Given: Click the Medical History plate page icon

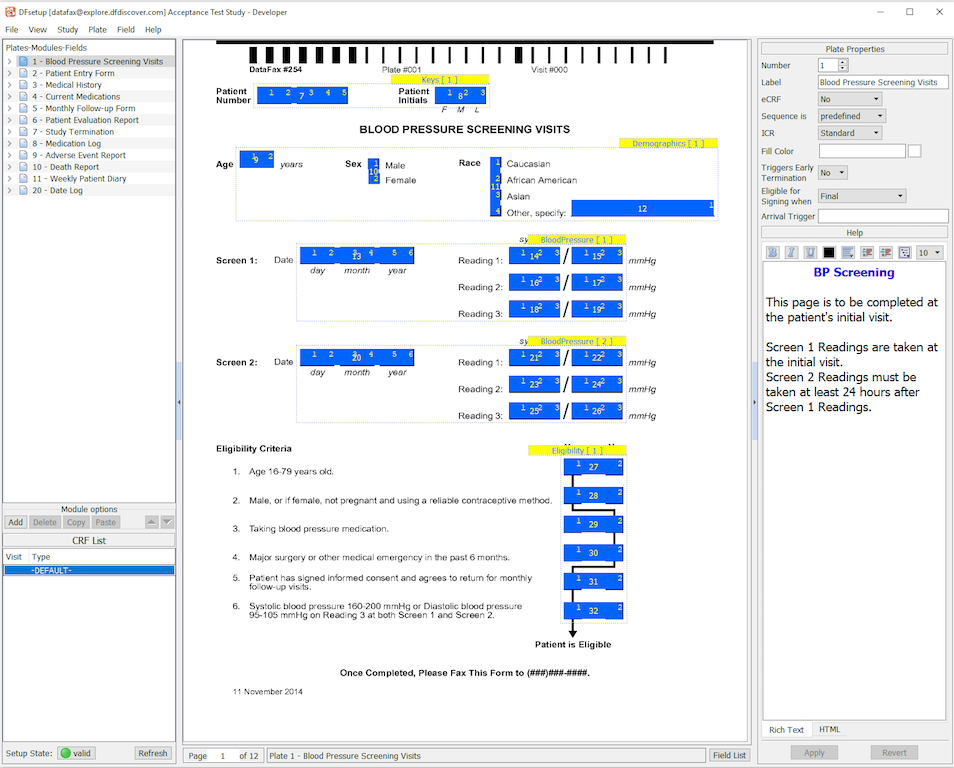Looking at the screenshot, I should [24, 85].
